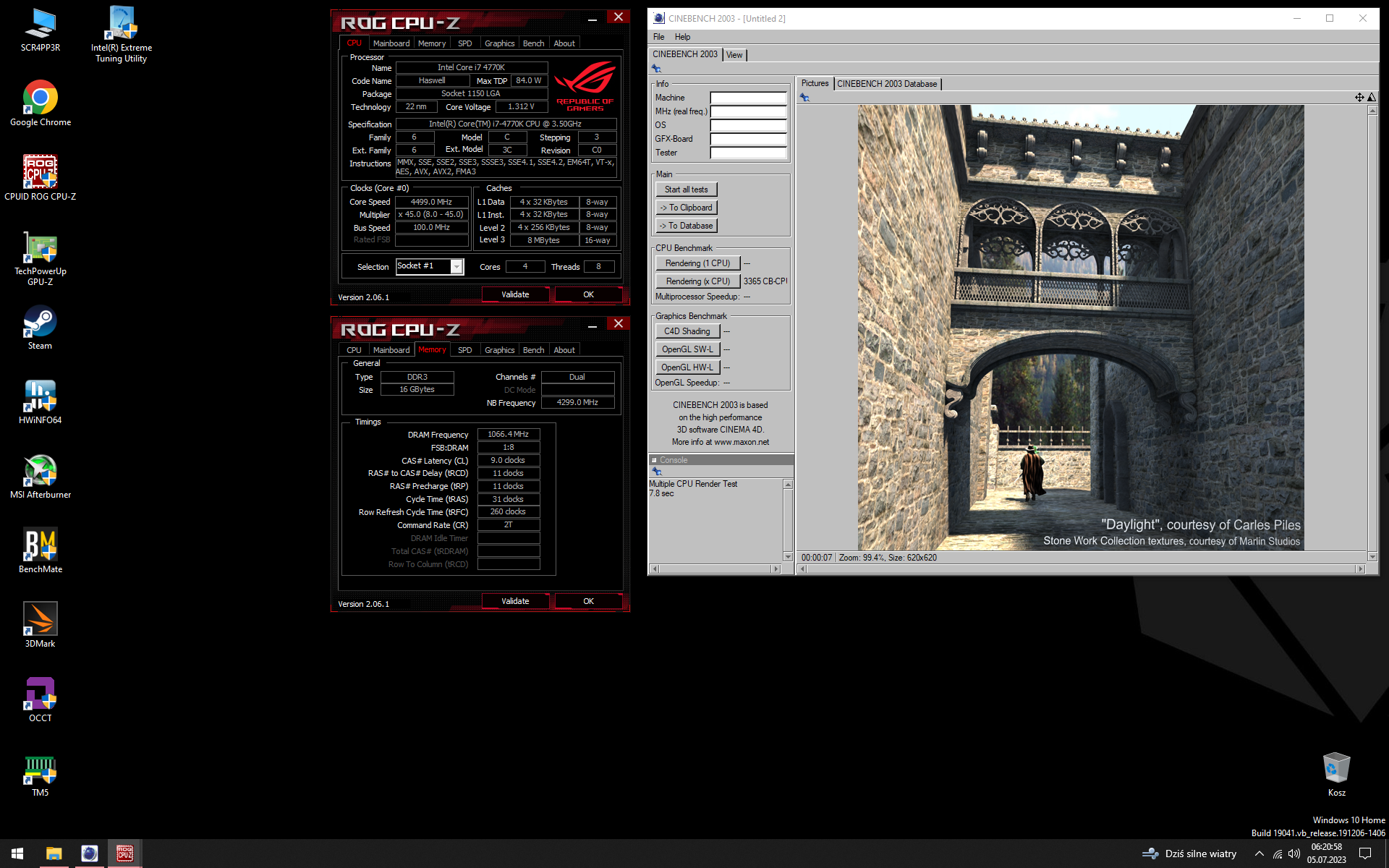1389x868 pixels.
Task: Click To Clipboard button
Action: click(x=687, y=208)
